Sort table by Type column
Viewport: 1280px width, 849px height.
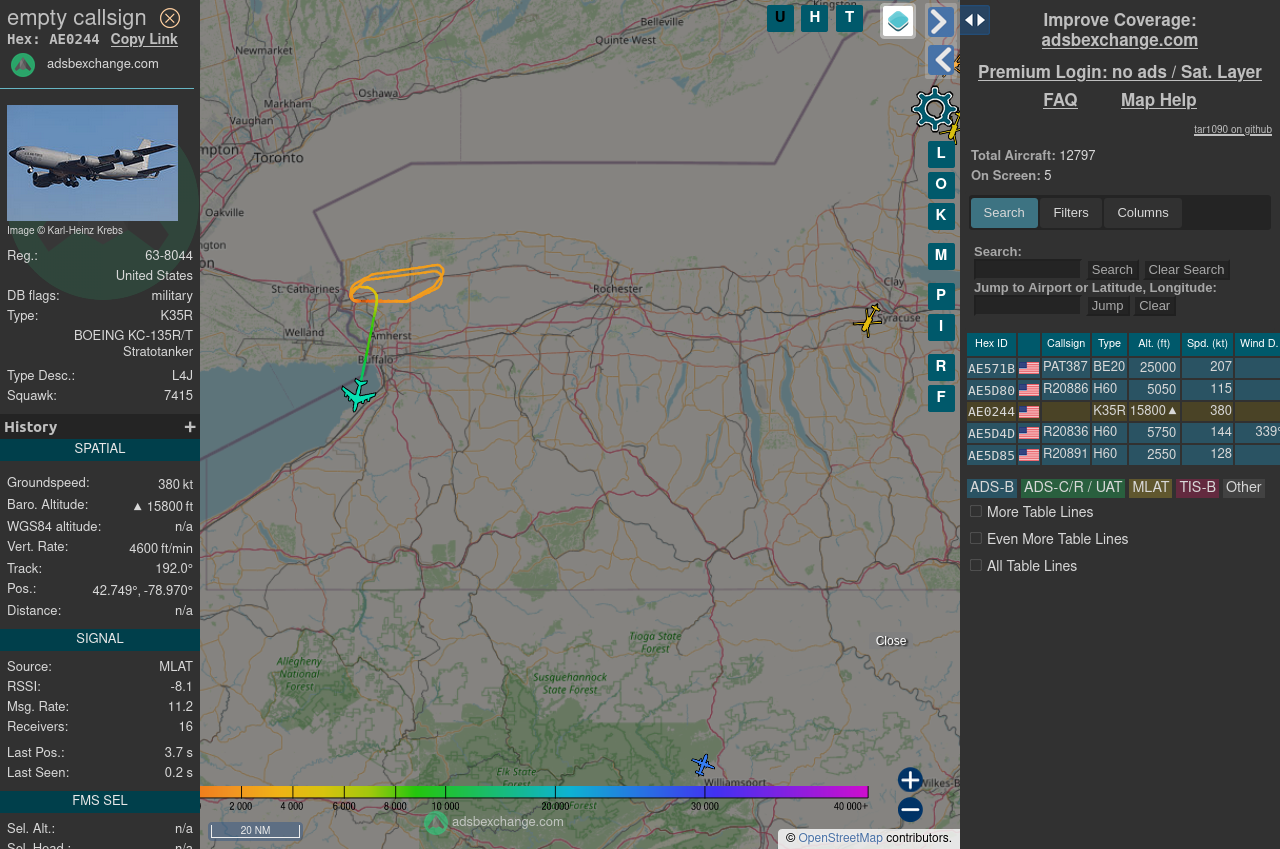tap(1109, 344)
